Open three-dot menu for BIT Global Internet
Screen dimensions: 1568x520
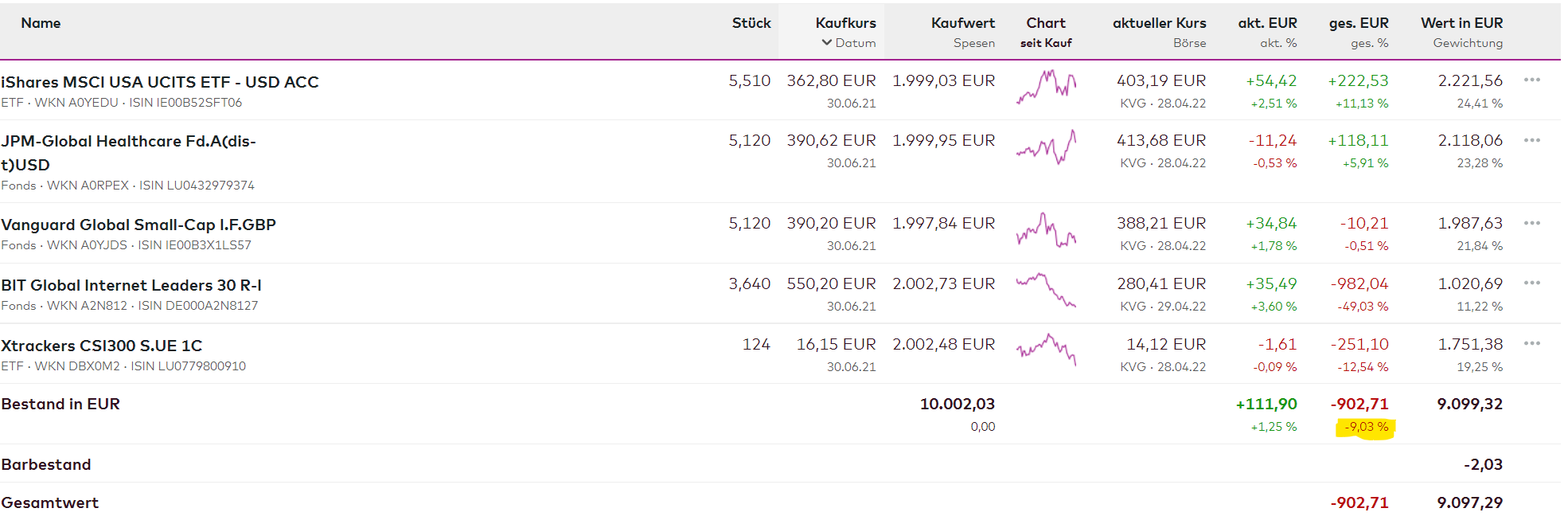[x=1531, y=283]
